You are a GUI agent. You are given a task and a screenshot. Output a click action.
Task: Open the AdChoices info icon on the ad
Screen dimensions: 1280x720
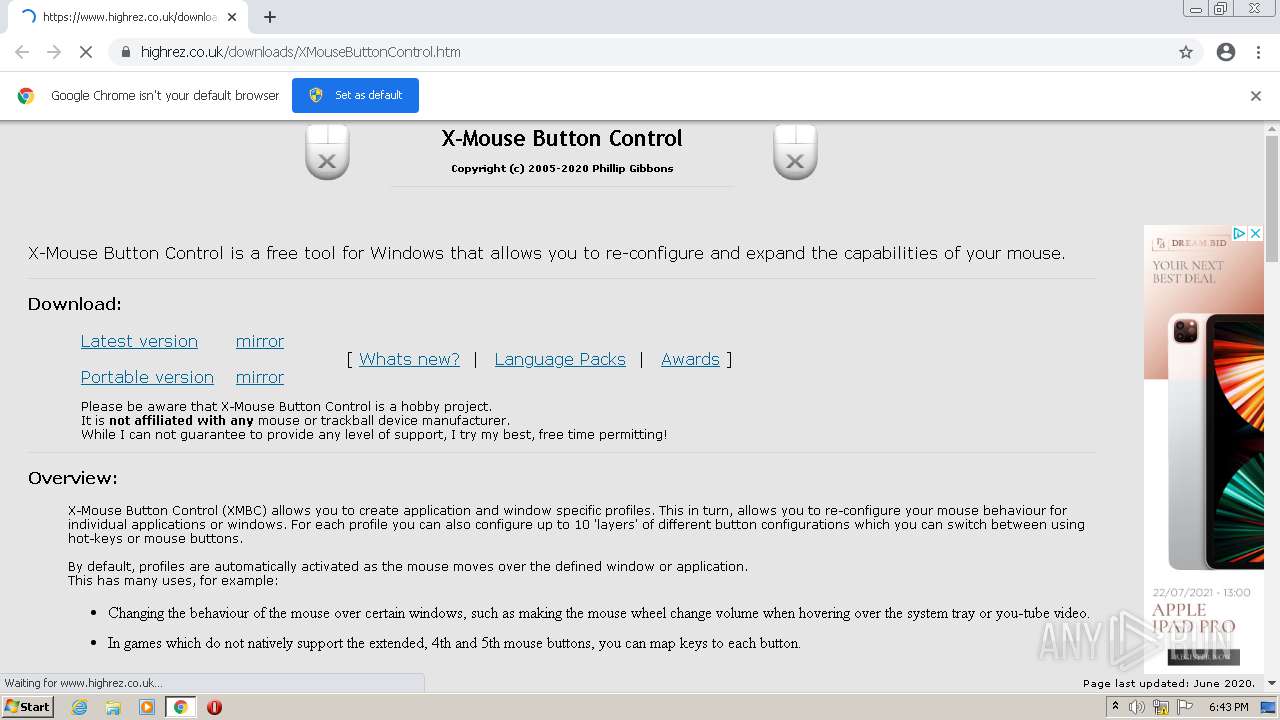pyautogui.click(x=1239, y=233)
